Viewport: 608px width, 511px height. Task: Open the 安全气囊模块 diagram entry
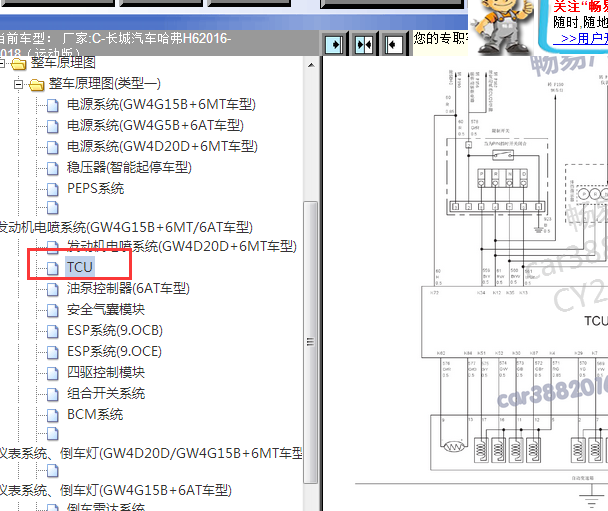[x=106, y=309]
